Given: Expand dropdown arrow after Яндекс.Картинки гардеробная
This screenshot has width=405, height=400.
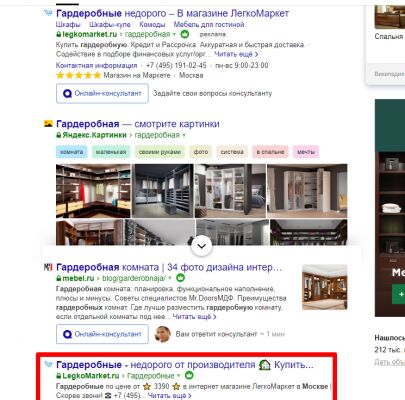Looking at the screenshot, I should click(184, 135).
